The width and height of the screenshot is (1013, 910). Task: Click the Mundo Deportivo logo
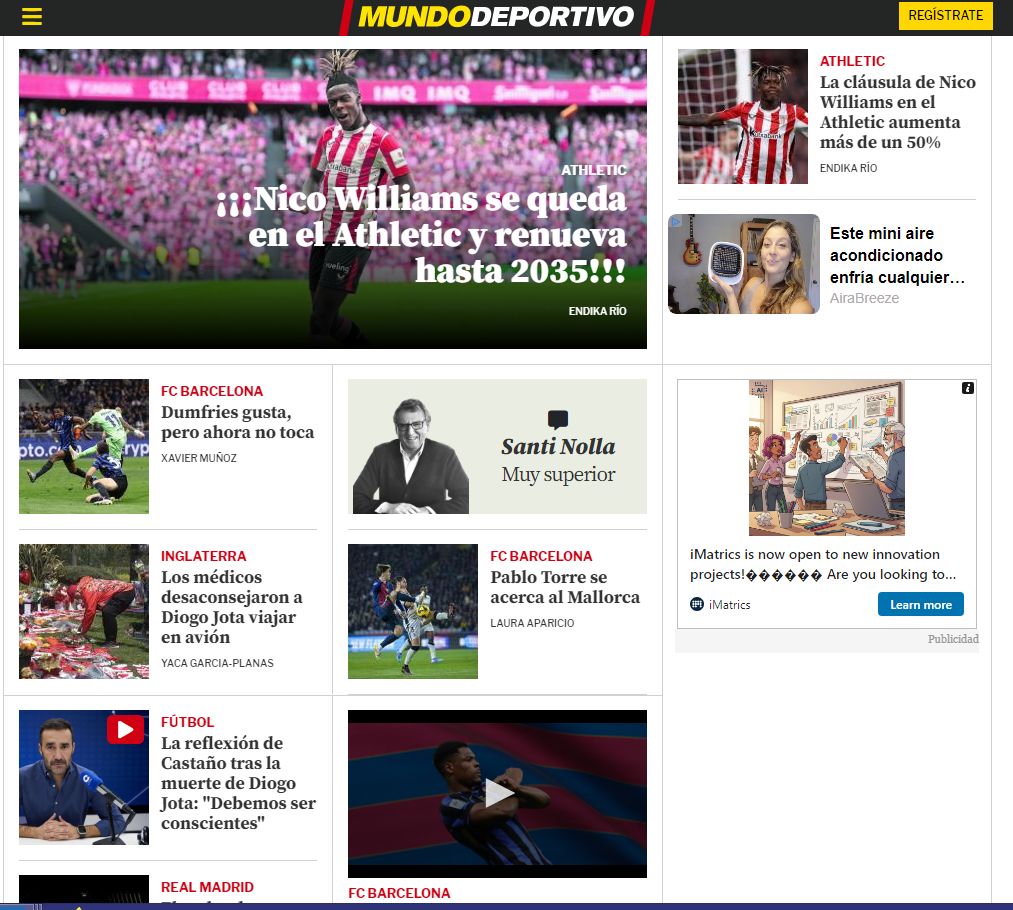(496, 17)
